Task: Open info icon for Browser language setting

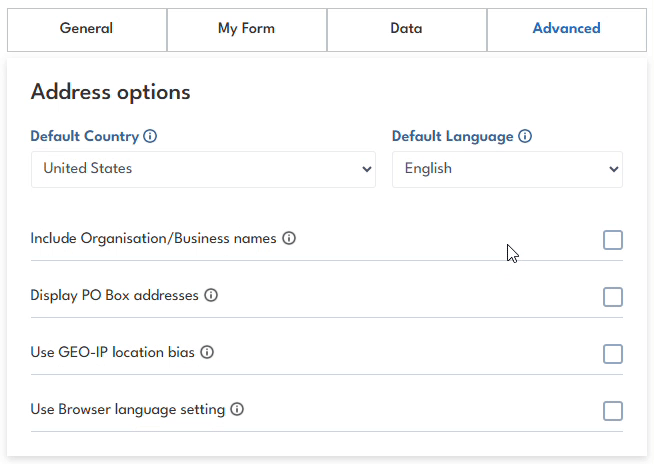Action: (237, 409)
